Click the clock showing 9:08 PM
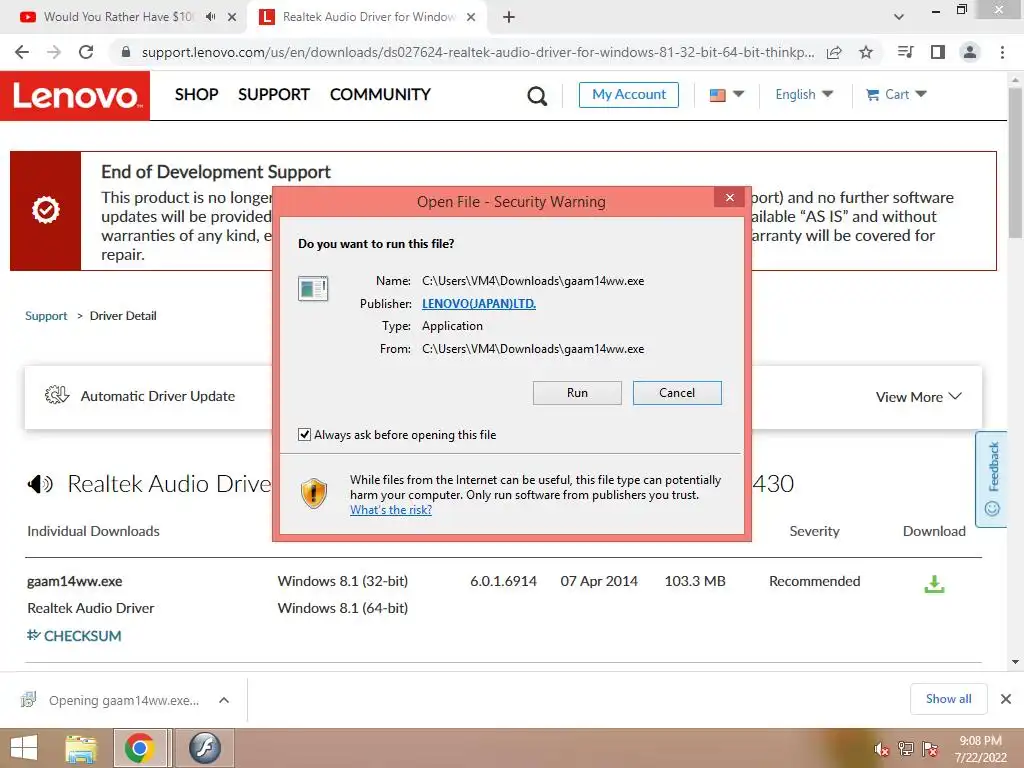1024x768 pixels. [x=980, y=741]
